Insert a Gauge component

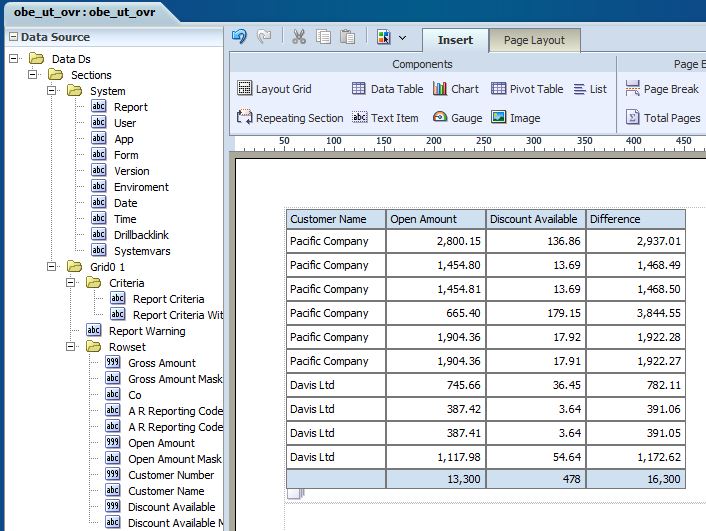click(x=457, y=118)
